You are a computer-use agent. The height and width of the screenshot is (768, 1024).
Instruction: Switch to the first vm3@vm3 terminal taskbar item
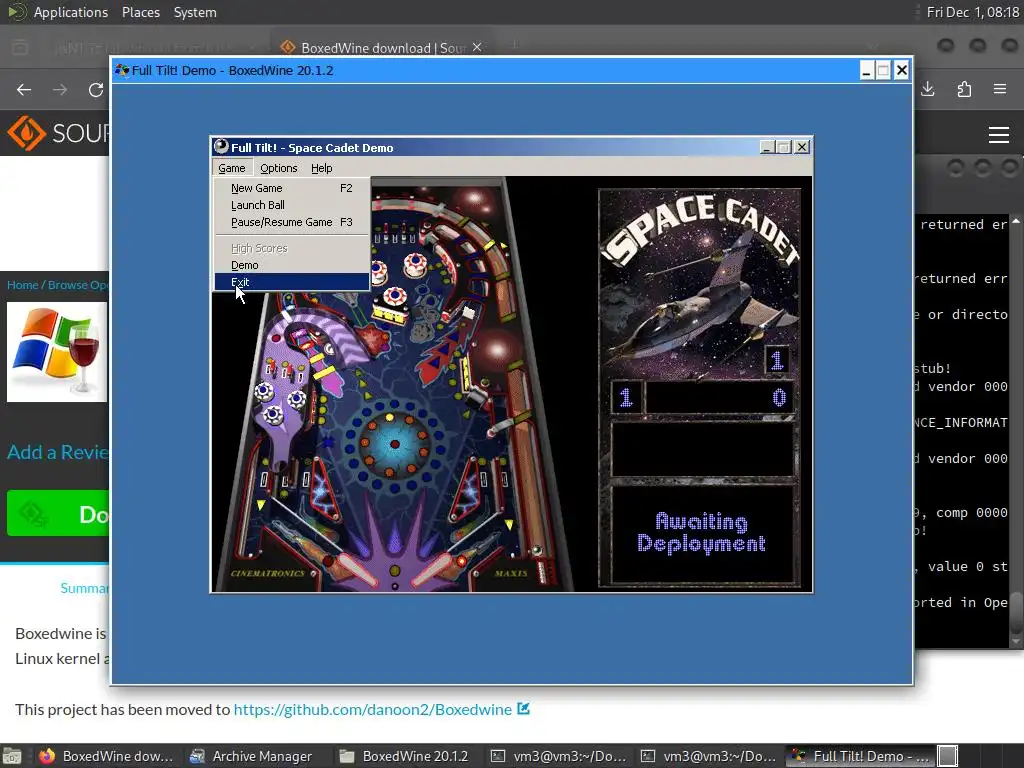coord(558,756)
